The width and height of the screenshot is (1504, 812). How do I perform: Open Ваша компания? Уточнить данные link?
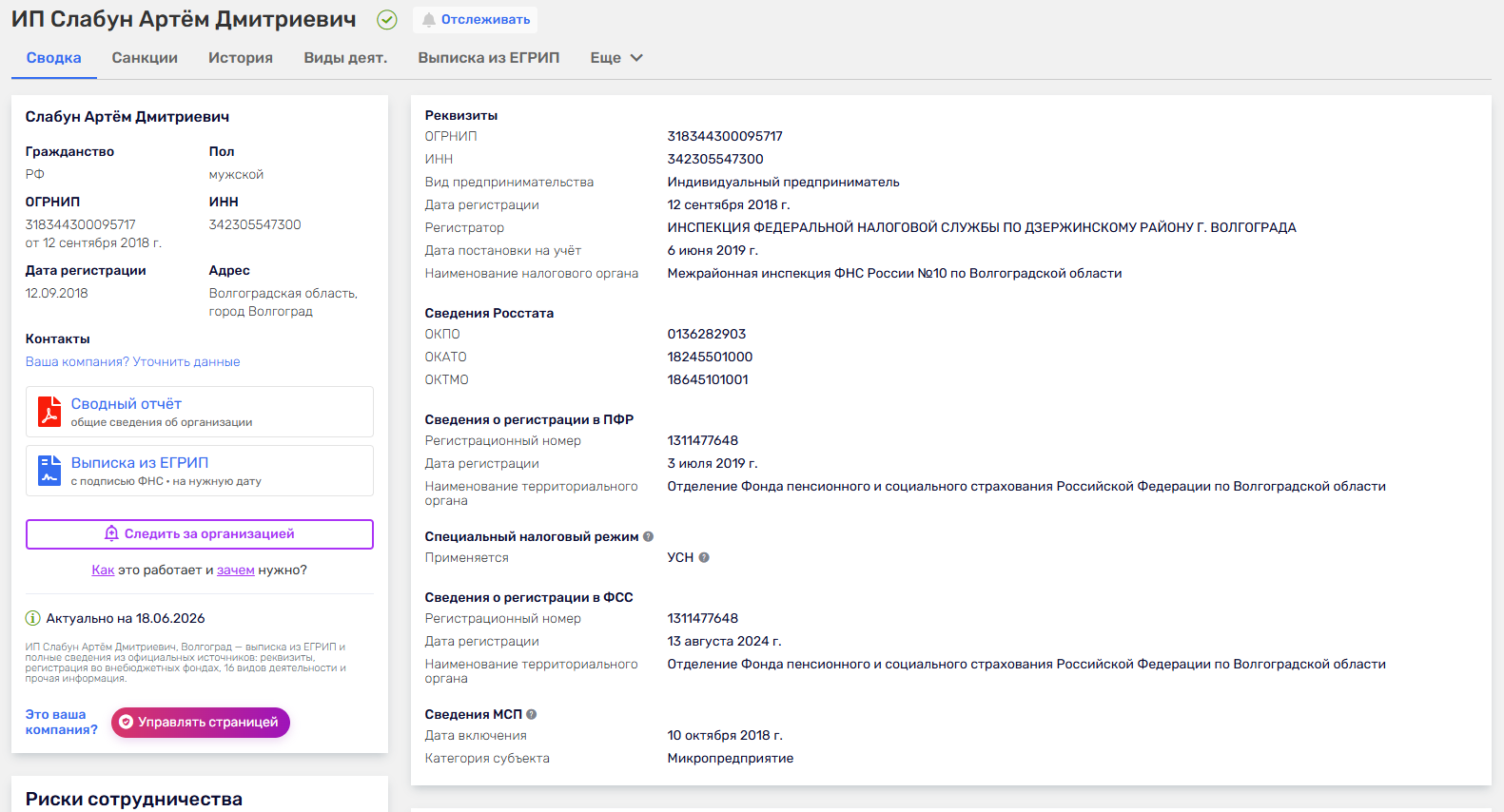[133, 361]
